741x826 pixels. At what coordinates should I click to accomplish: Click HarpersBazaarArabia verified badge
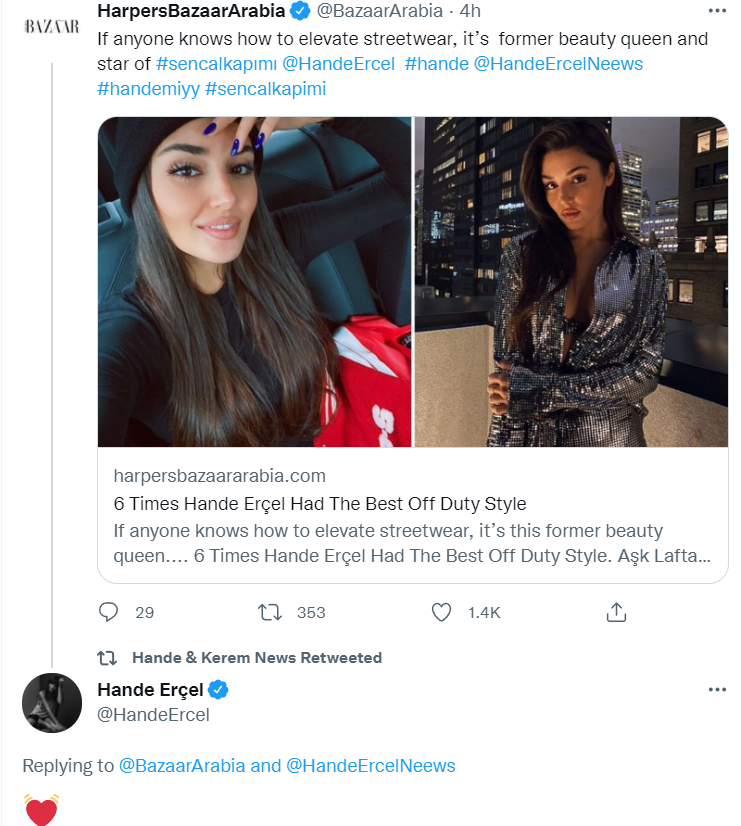tap(299, 13)
